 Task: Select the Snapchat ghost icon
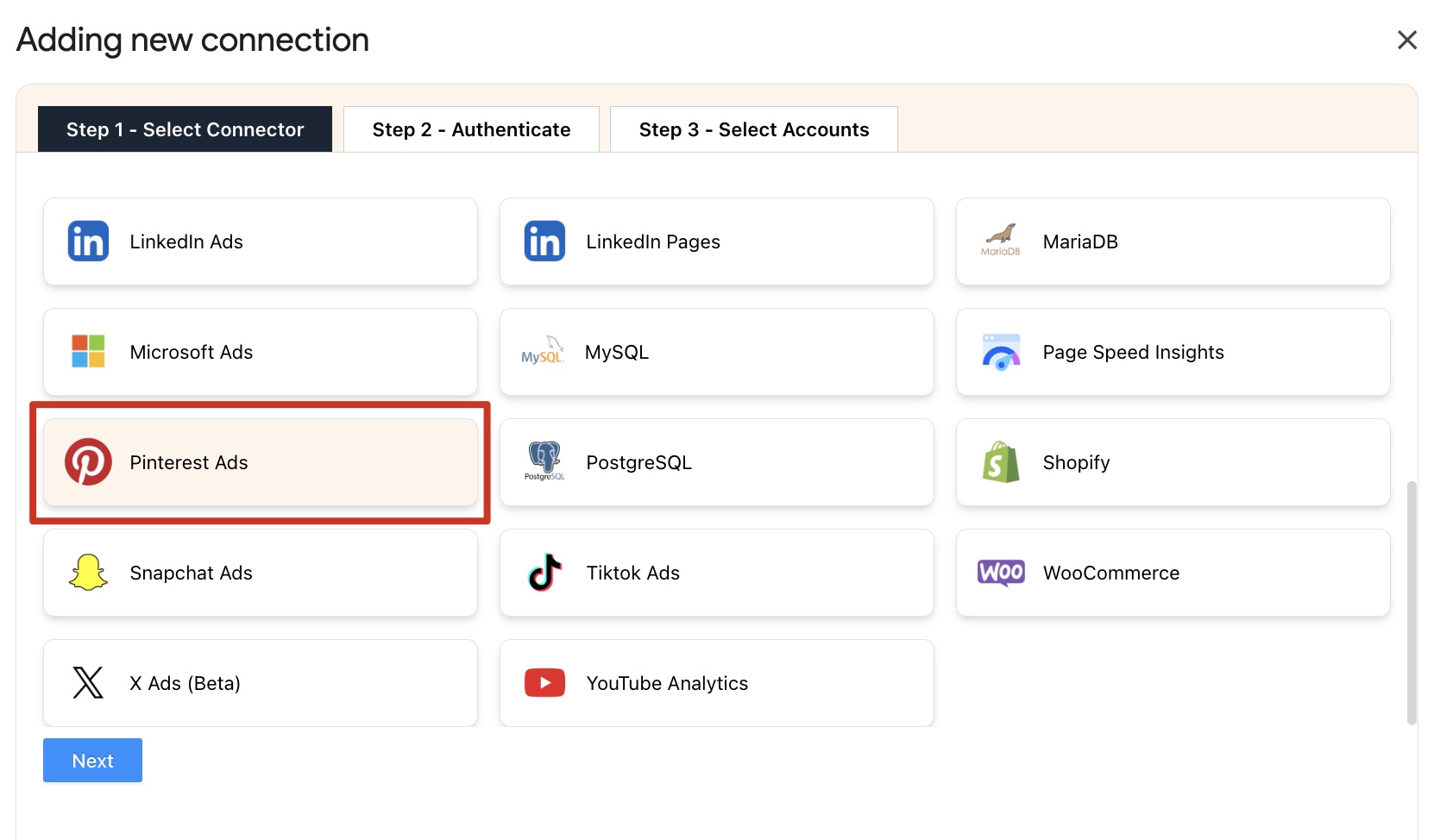point(88,573)
